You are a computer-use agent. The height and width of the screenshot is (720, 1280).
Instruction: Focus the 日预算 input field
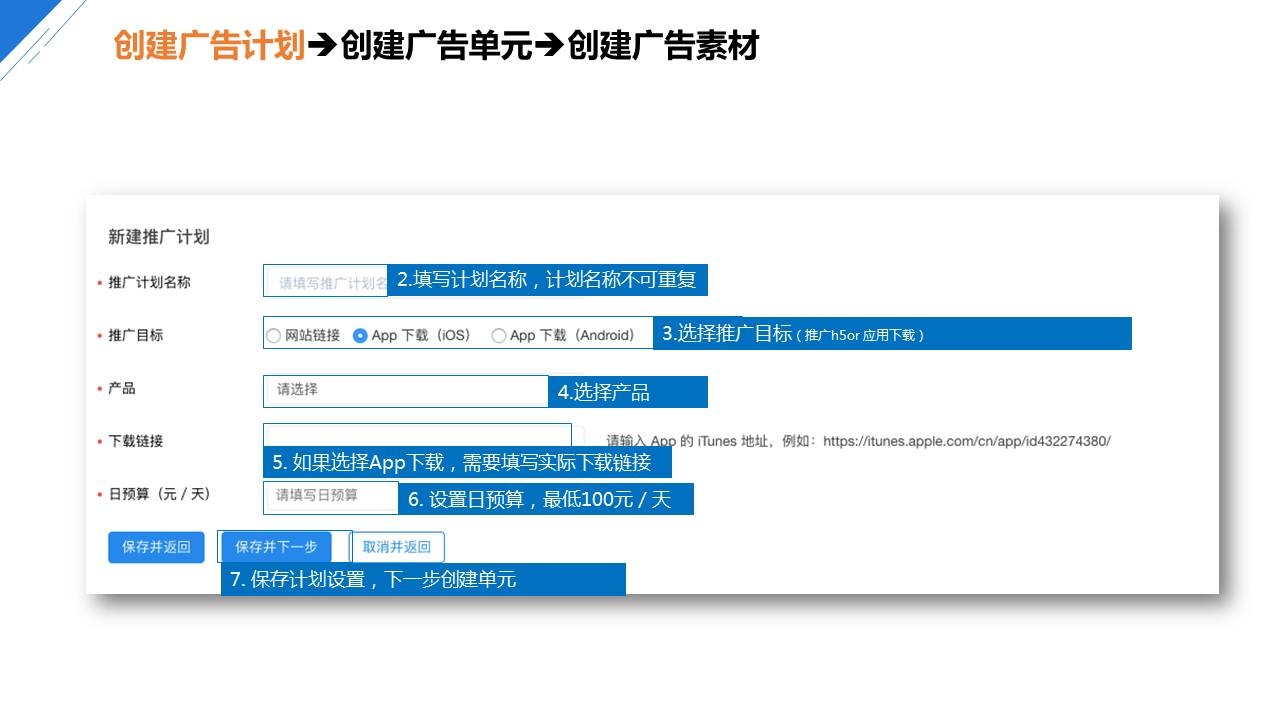[330, 495]
